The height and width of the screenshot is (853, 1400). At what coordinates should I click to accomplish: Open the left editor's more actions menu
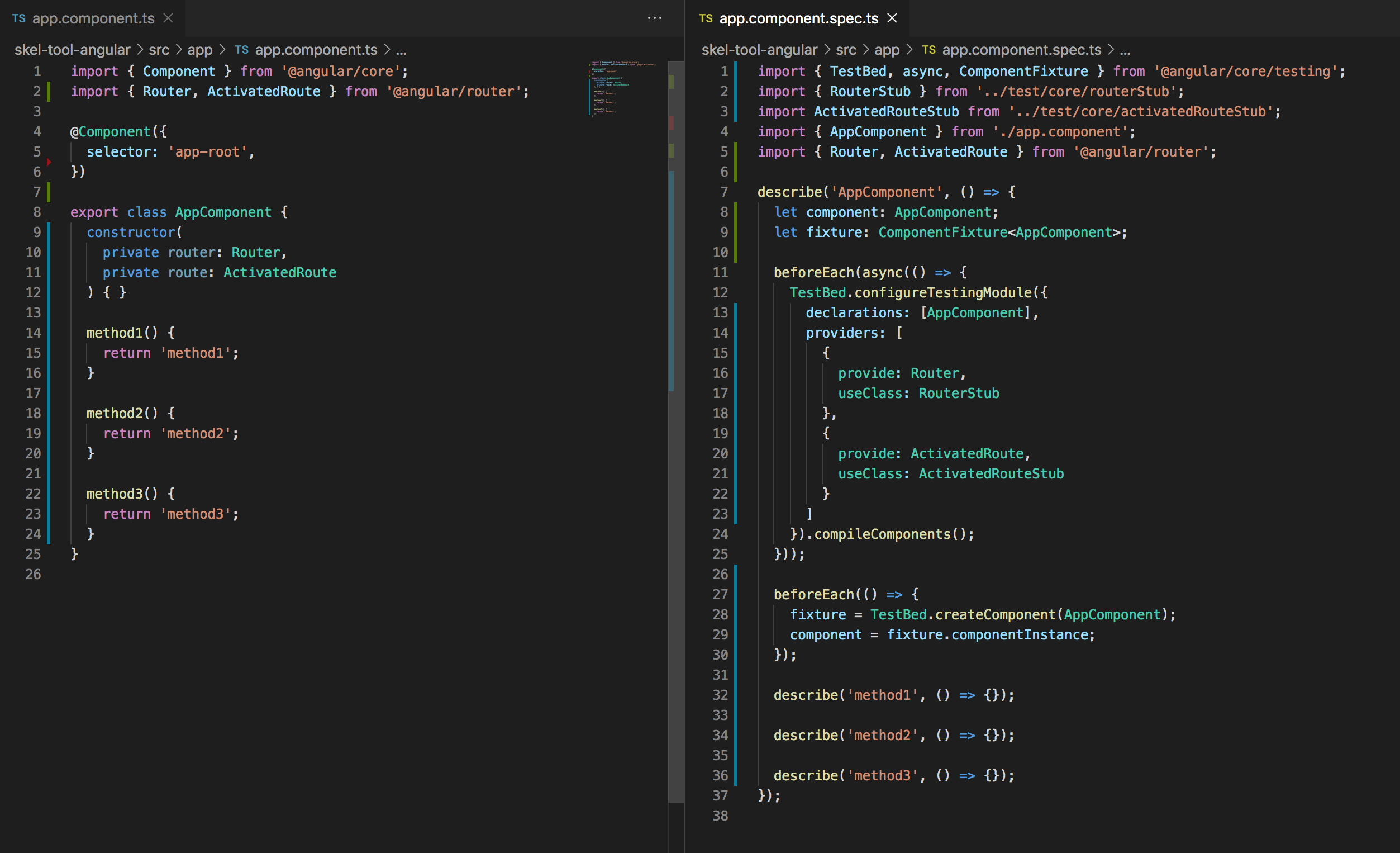point(655,18)
